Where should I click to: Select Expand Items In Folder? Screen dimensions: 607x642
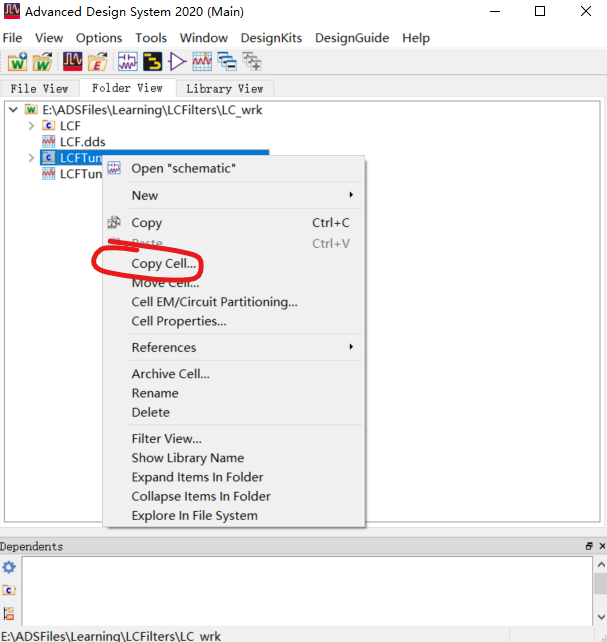234,477
